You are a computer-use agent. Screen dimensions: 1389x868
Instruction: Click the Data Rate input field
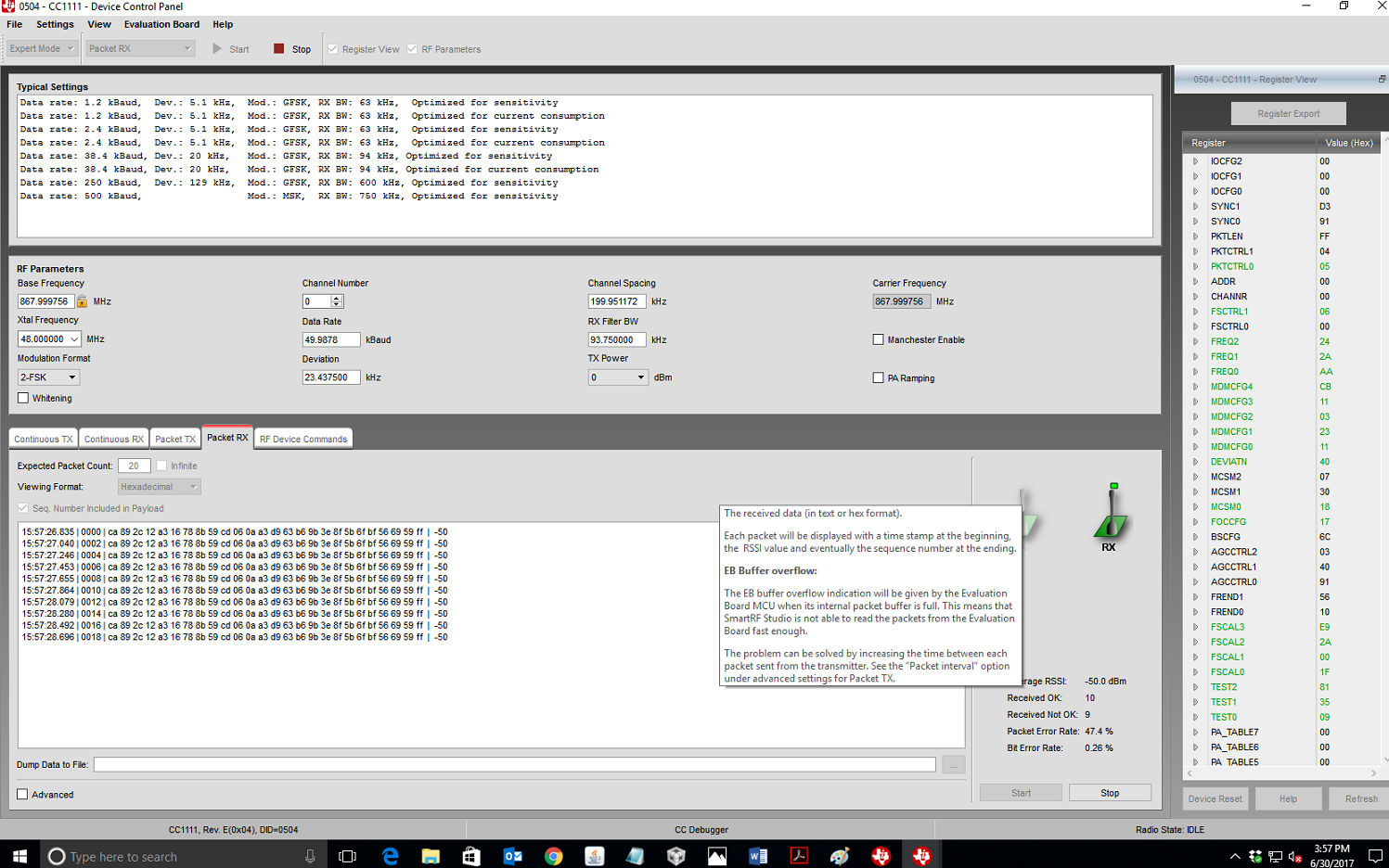click(x=331, y=339)
